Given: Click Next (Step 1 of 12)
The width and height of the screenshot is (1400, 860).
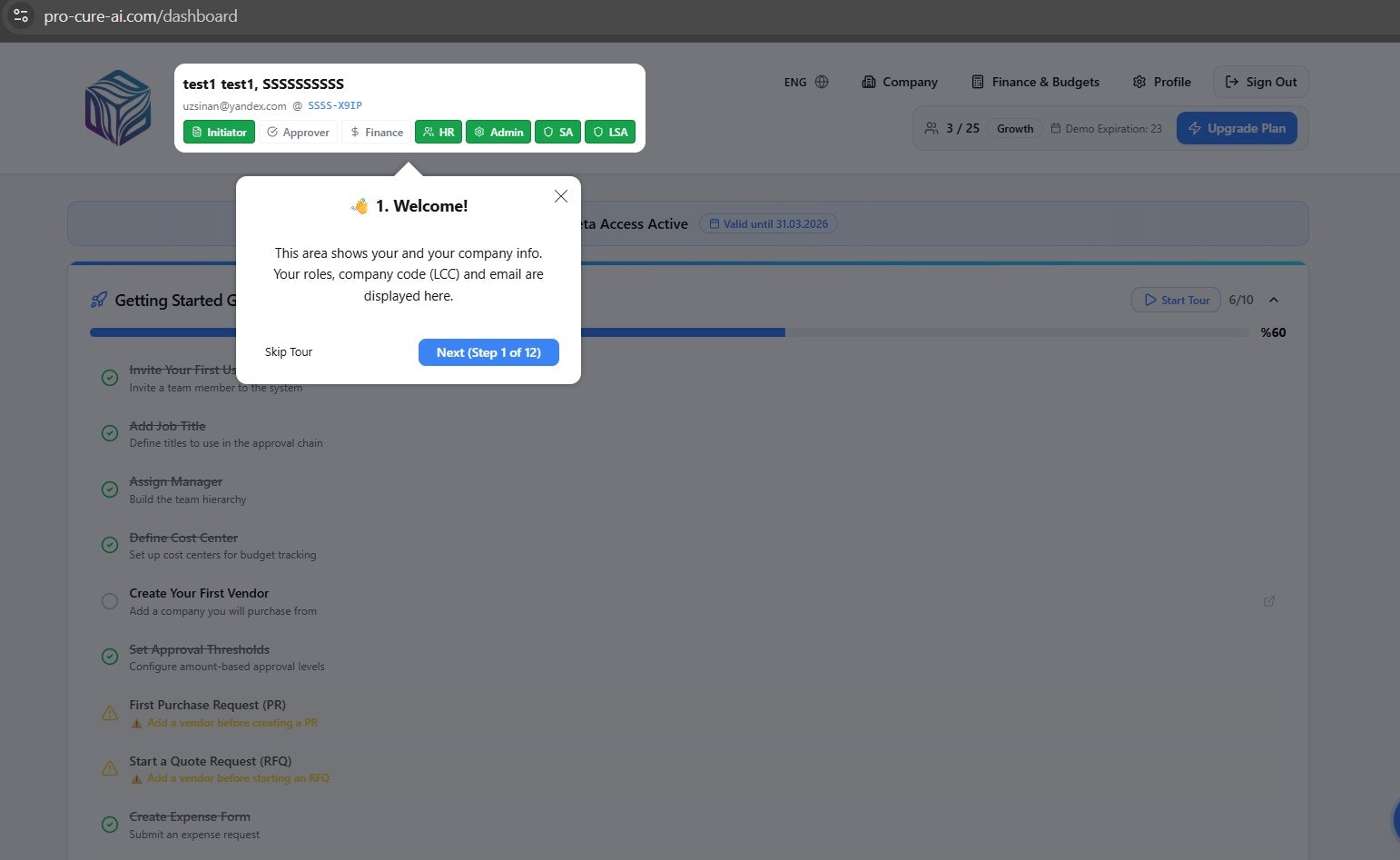Looking at the screenshot, I should [x=488, y=352].
